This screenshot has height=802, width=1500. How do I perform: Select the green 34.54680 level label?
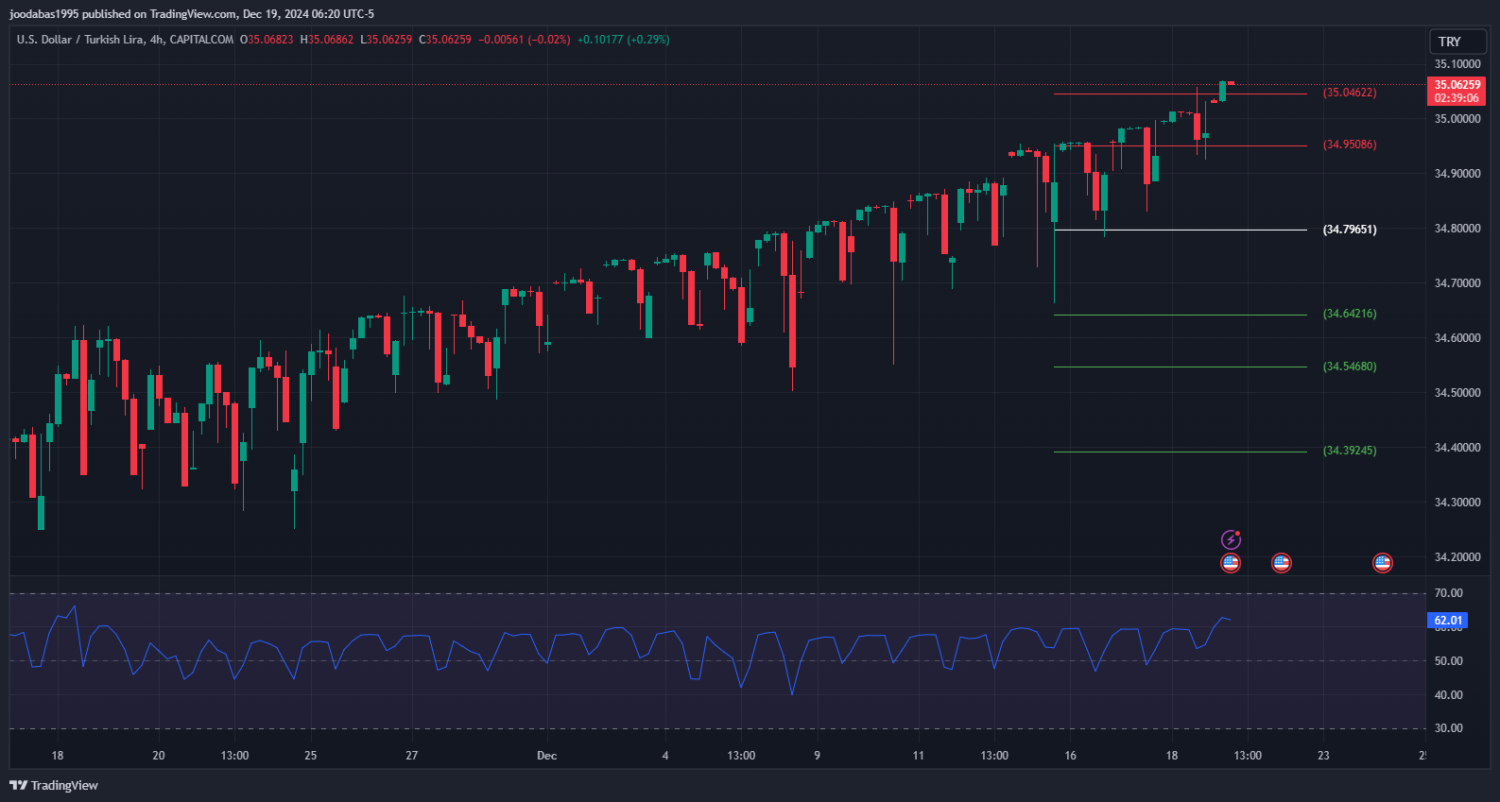click(1350, 367)
